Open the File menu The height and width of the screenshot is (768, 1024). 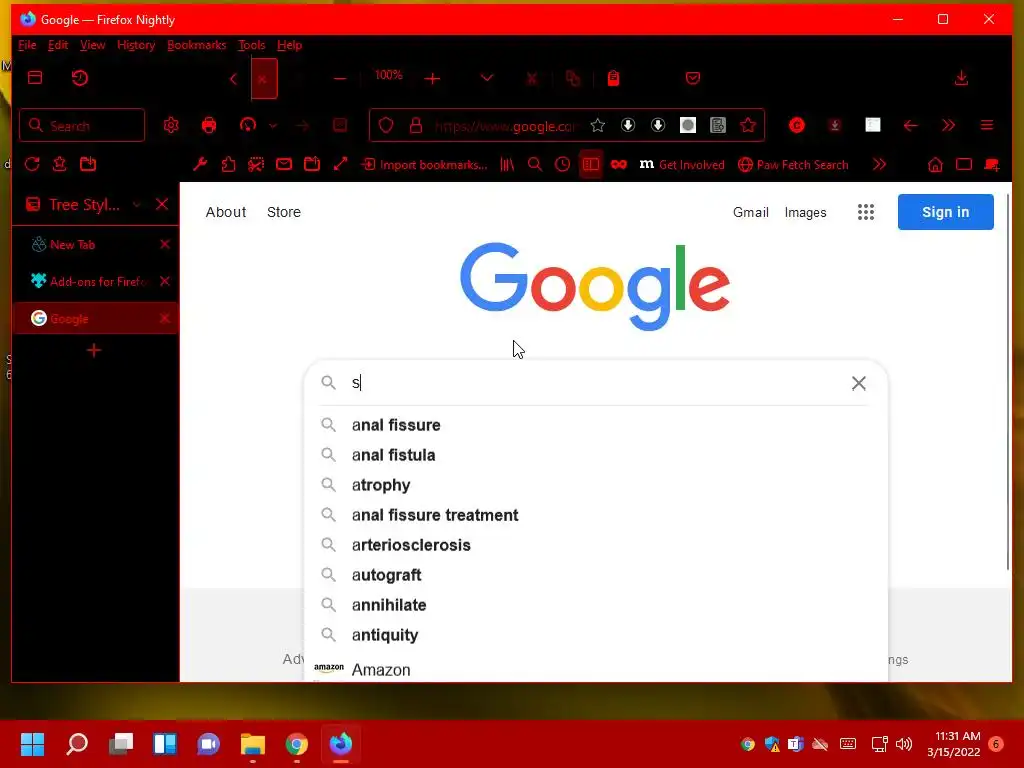click(x=27, y=45)
